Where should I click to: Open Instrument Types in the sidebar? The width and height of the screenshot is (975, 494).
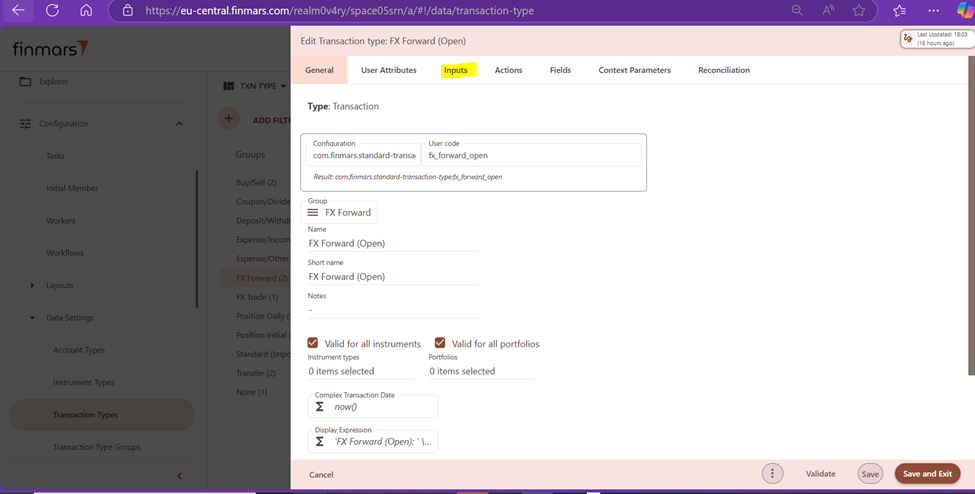coord(83,383)
